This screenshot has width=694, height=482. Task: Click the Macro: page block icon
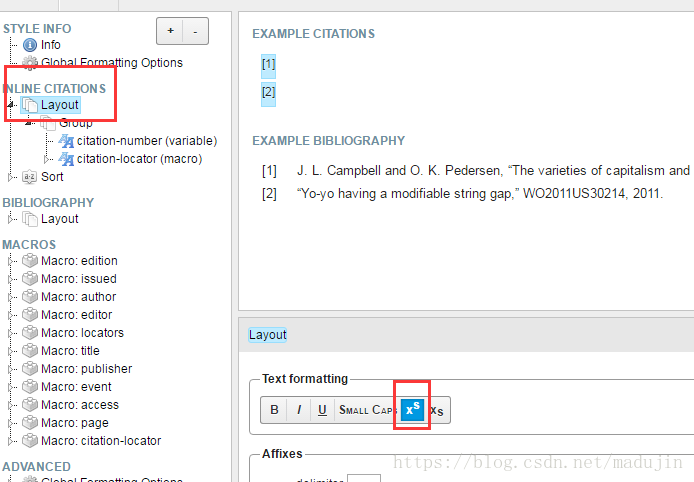point(30,423)
